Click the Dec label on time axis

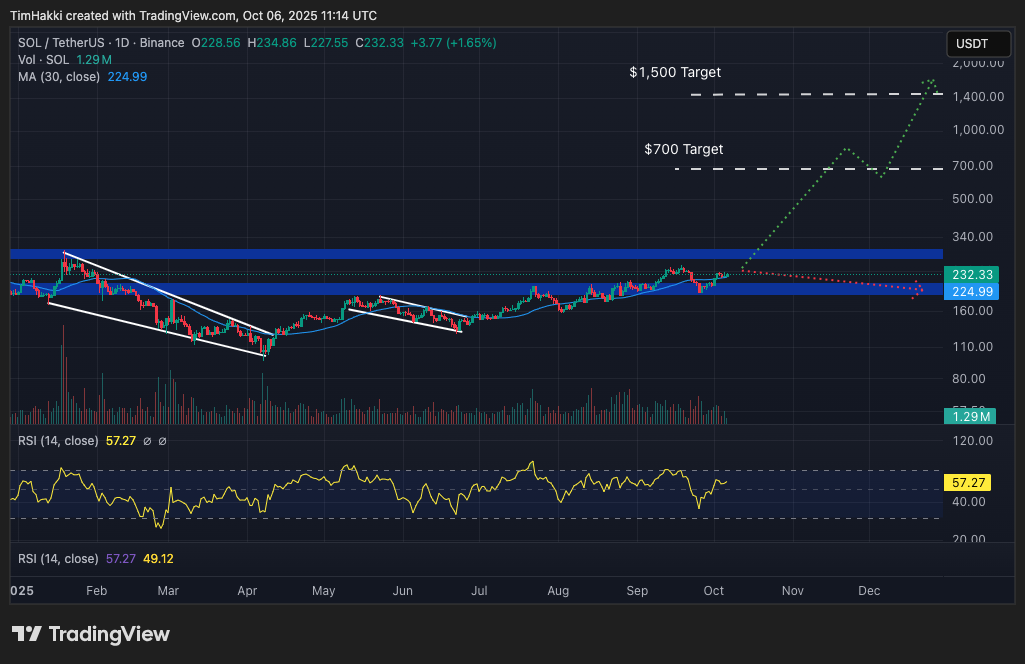click(x=869, y=591)
